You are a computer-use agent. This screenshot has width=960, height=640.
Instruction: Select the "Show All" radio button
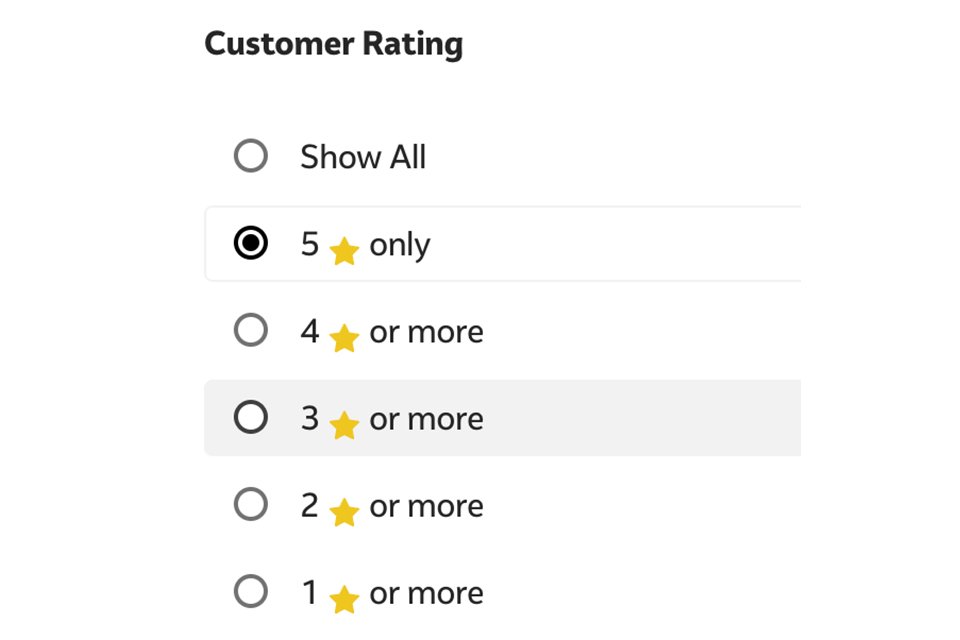(x=251, y=156)
